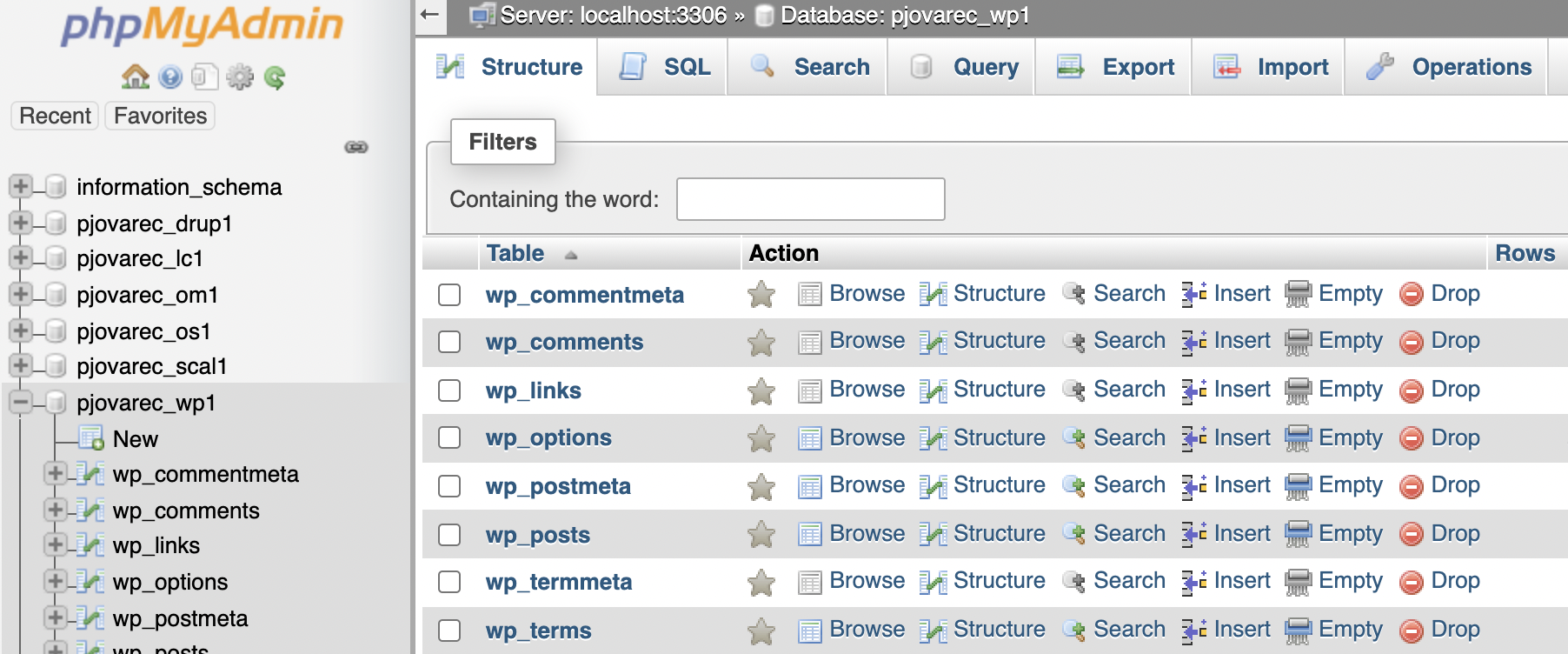Click the reload navigation panel icon
This screenshot has width=1568, height=654.
coord(275,78)
